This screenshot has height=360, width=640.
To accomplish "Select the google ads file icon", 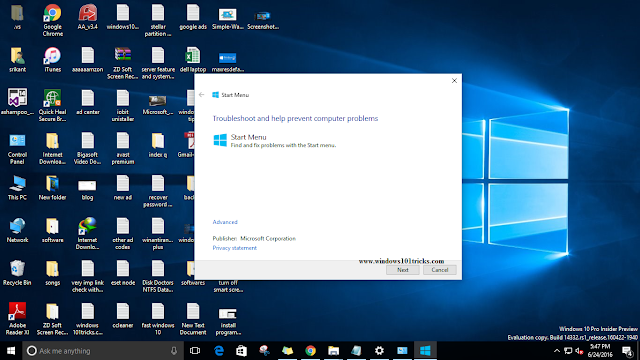I will 193,17.
